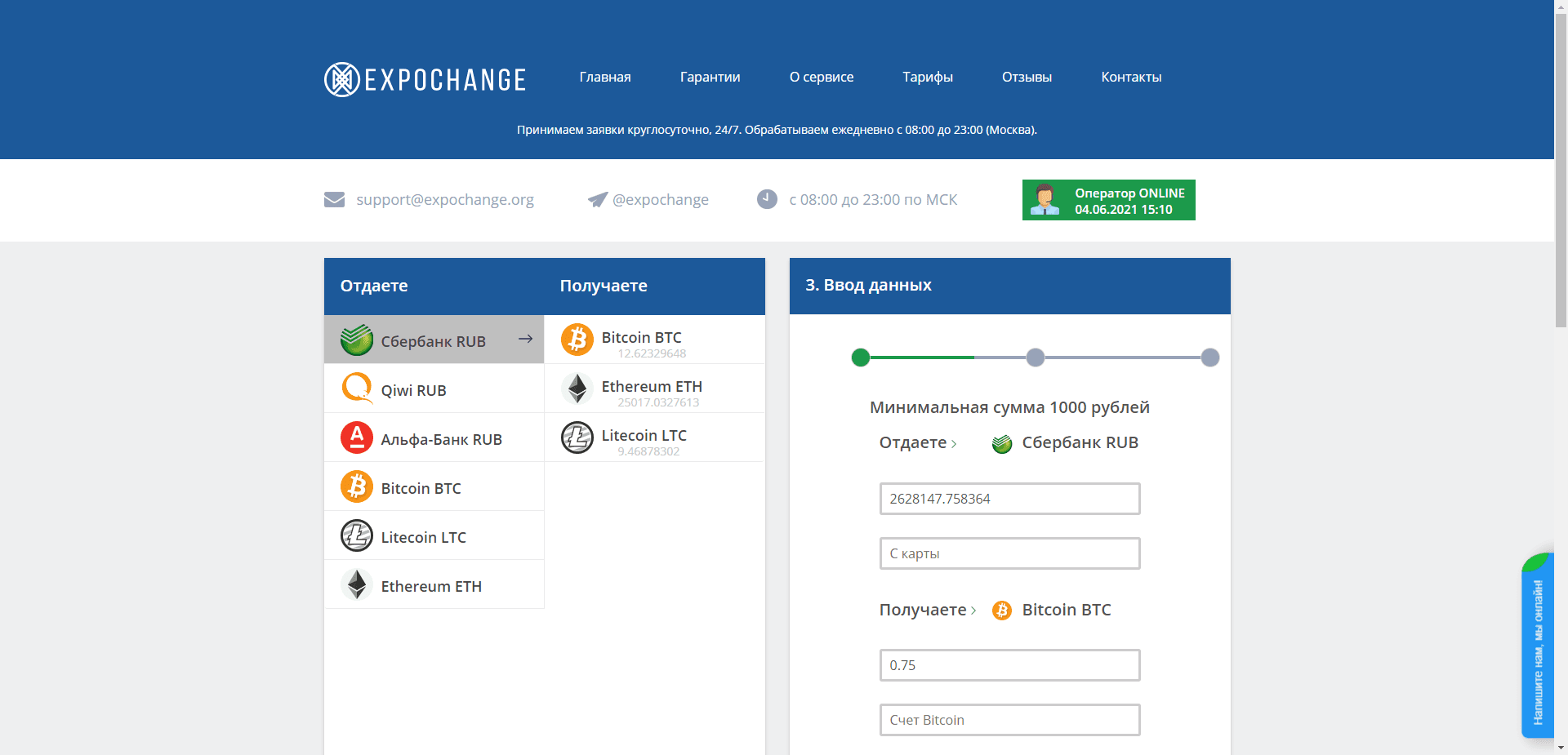Select the Сбербанк RUB payment icon
The width and height of the screenshot is (1568, 755).
356,340
